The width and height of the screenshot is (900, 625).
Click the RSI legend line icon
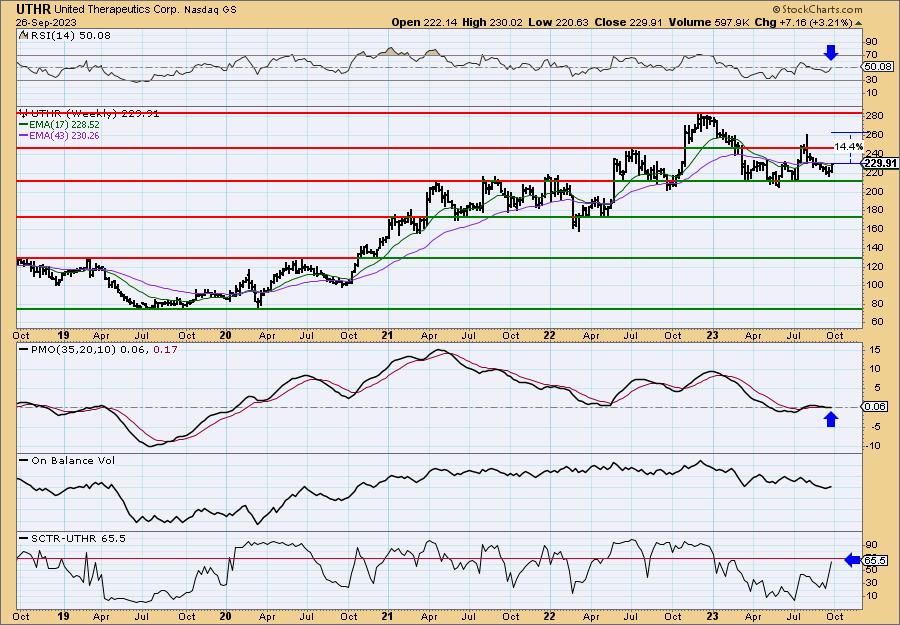[24, 35]
